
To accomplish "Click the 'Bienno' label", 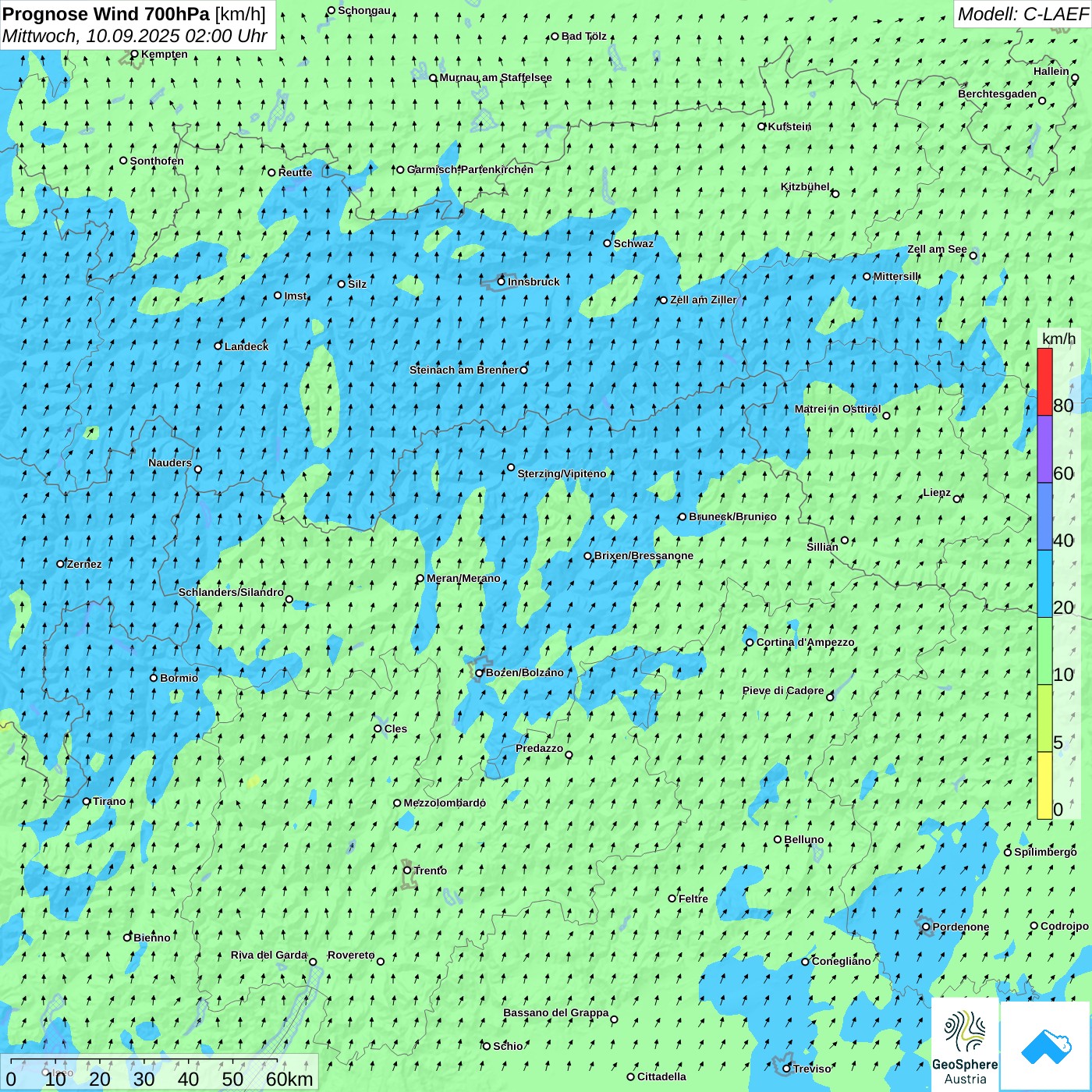I will [151, 938].
